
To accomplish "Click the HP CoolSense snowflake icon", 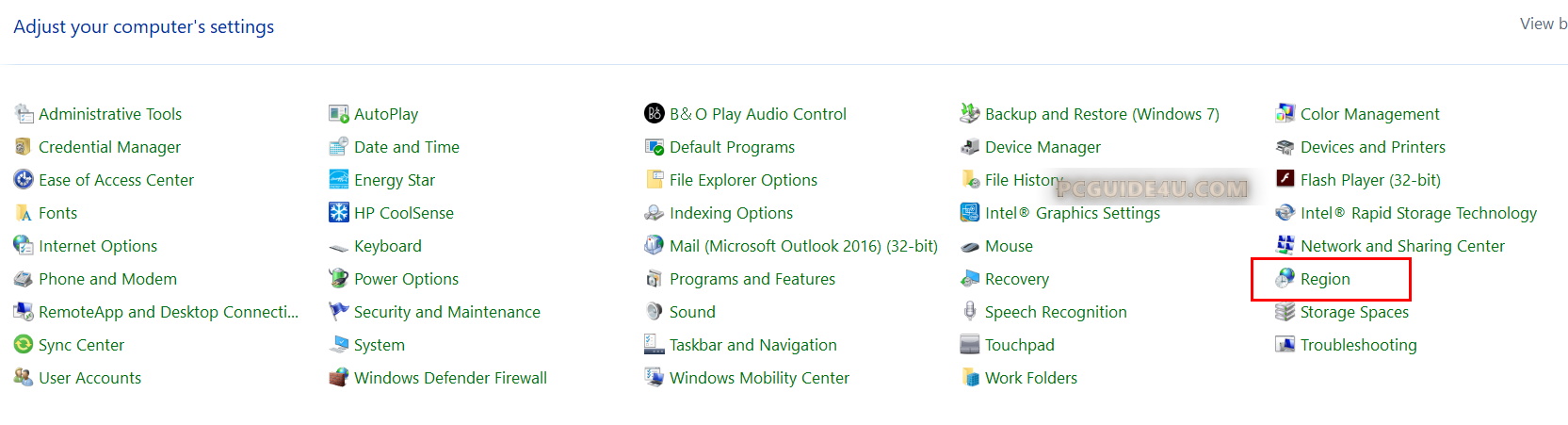I will click(338, 212).
